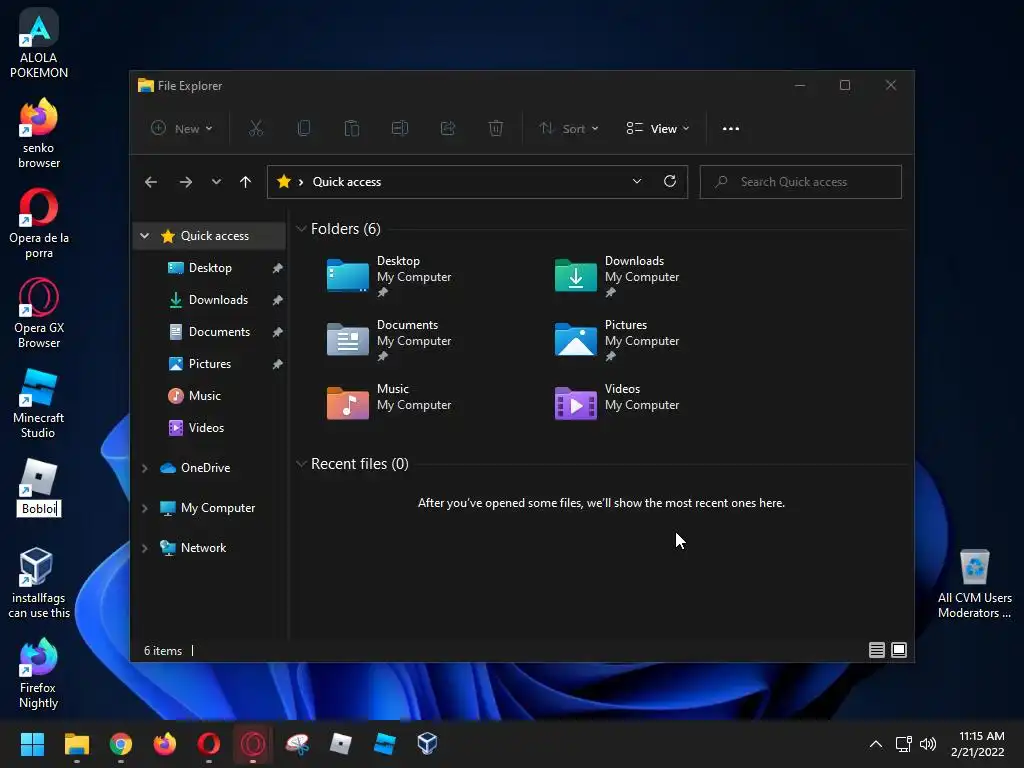The width and height of the screenshot is (1024, 768).
Task: Expand the OneDrive tree node
Action: (145, 468)
